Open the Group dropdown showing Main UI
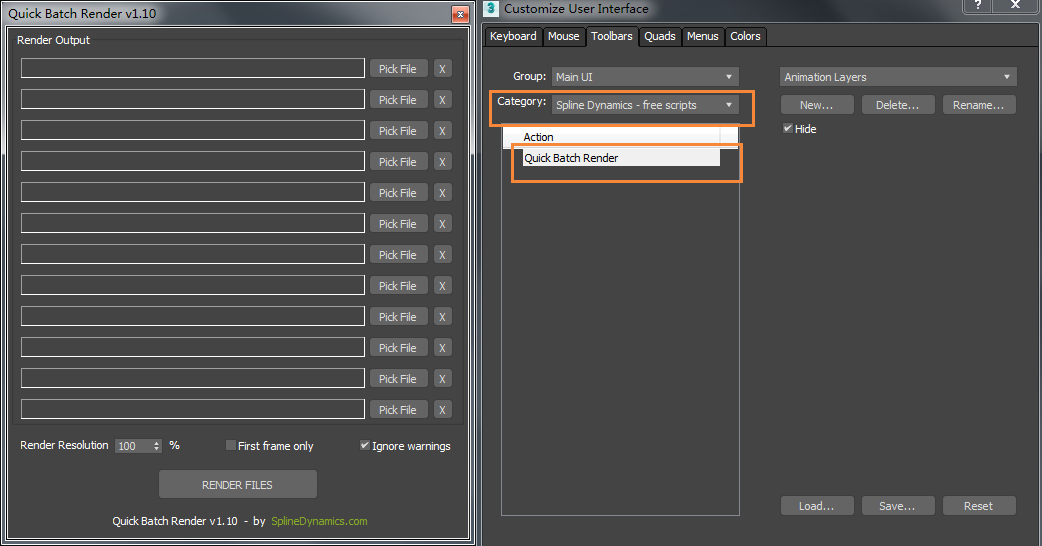This screenshot has height=546, width=1042. [x=645, y=77]
